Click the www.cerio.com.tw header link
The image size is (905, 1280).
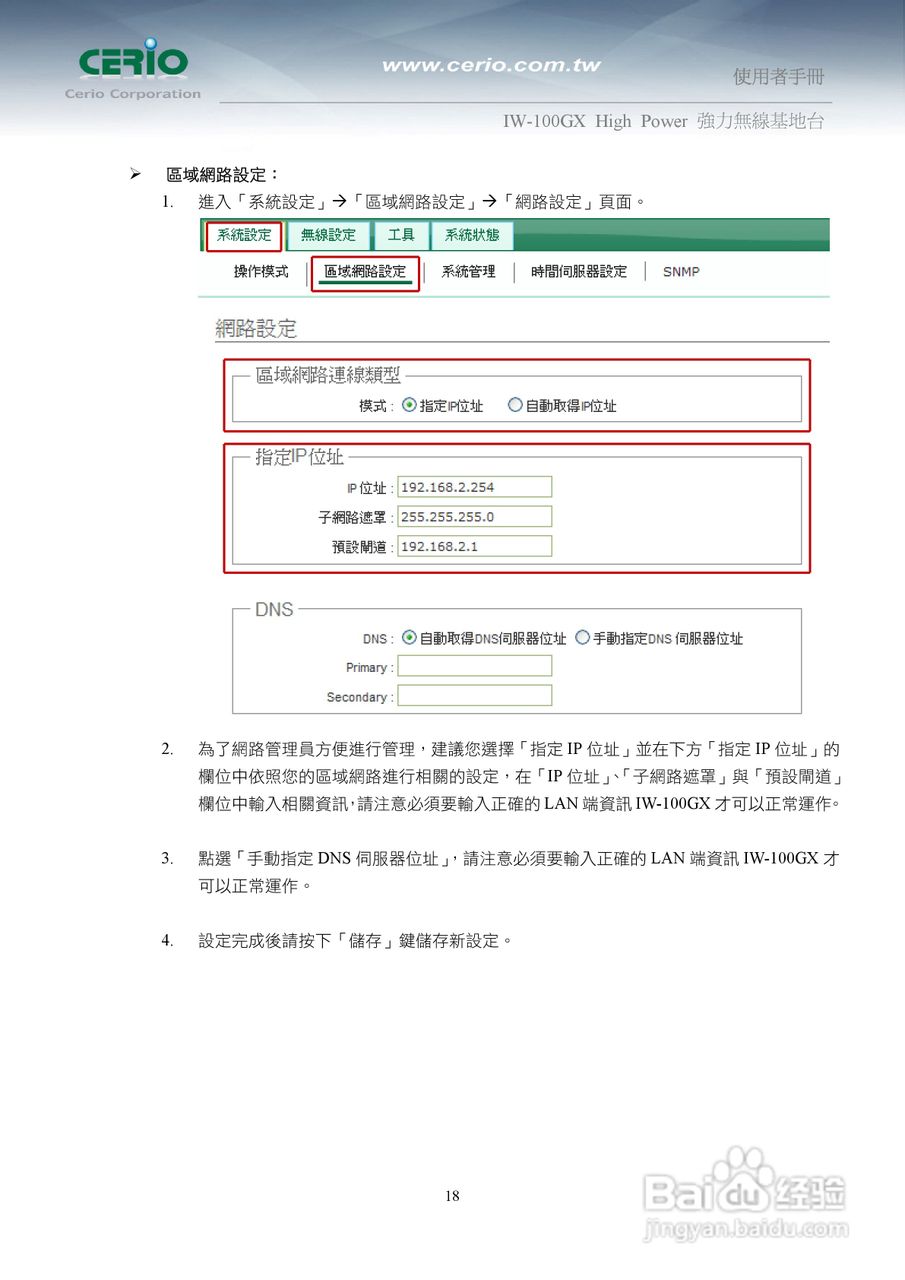[491, 66]
